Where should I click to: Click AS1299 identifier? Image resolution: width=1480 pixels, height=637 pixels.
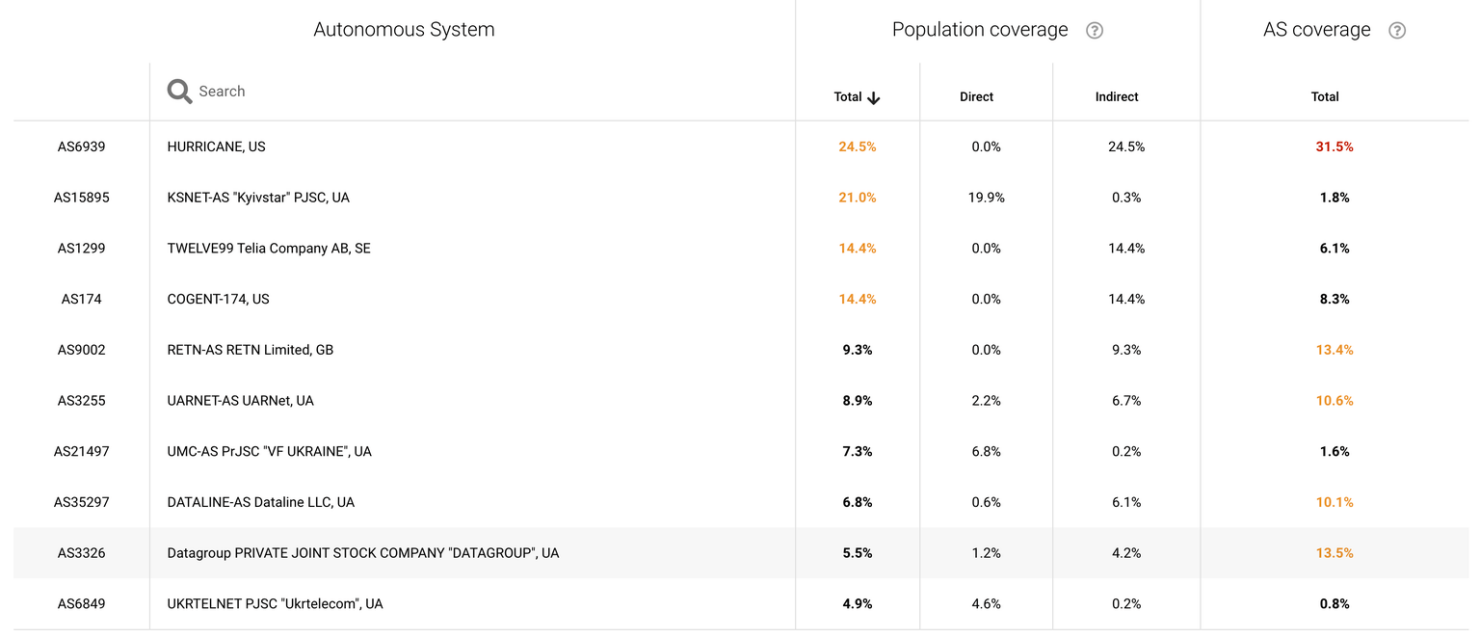[81, 248]
